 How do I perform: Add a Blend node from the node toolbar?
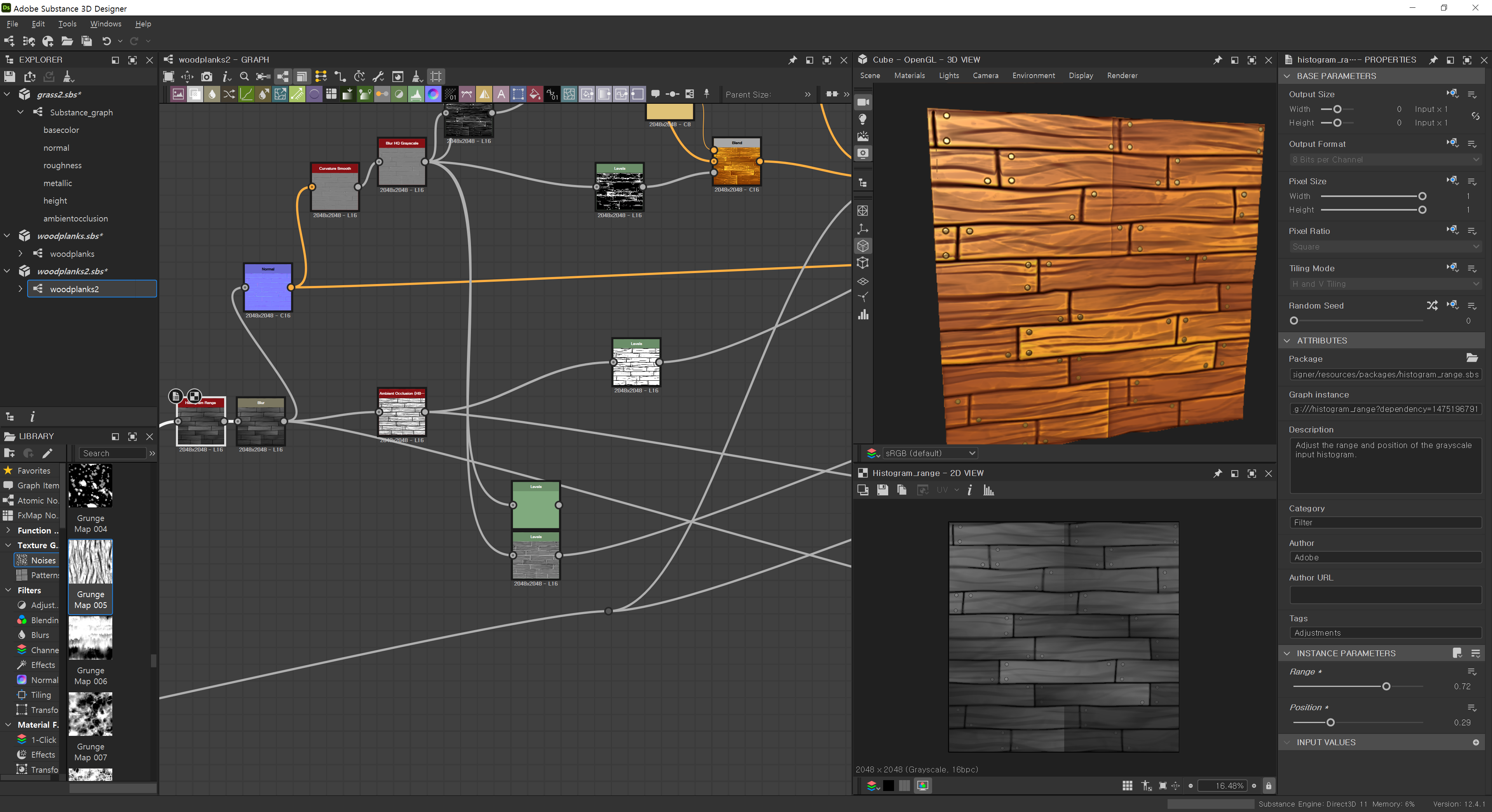pyautogui.click(x=195, y=94)
